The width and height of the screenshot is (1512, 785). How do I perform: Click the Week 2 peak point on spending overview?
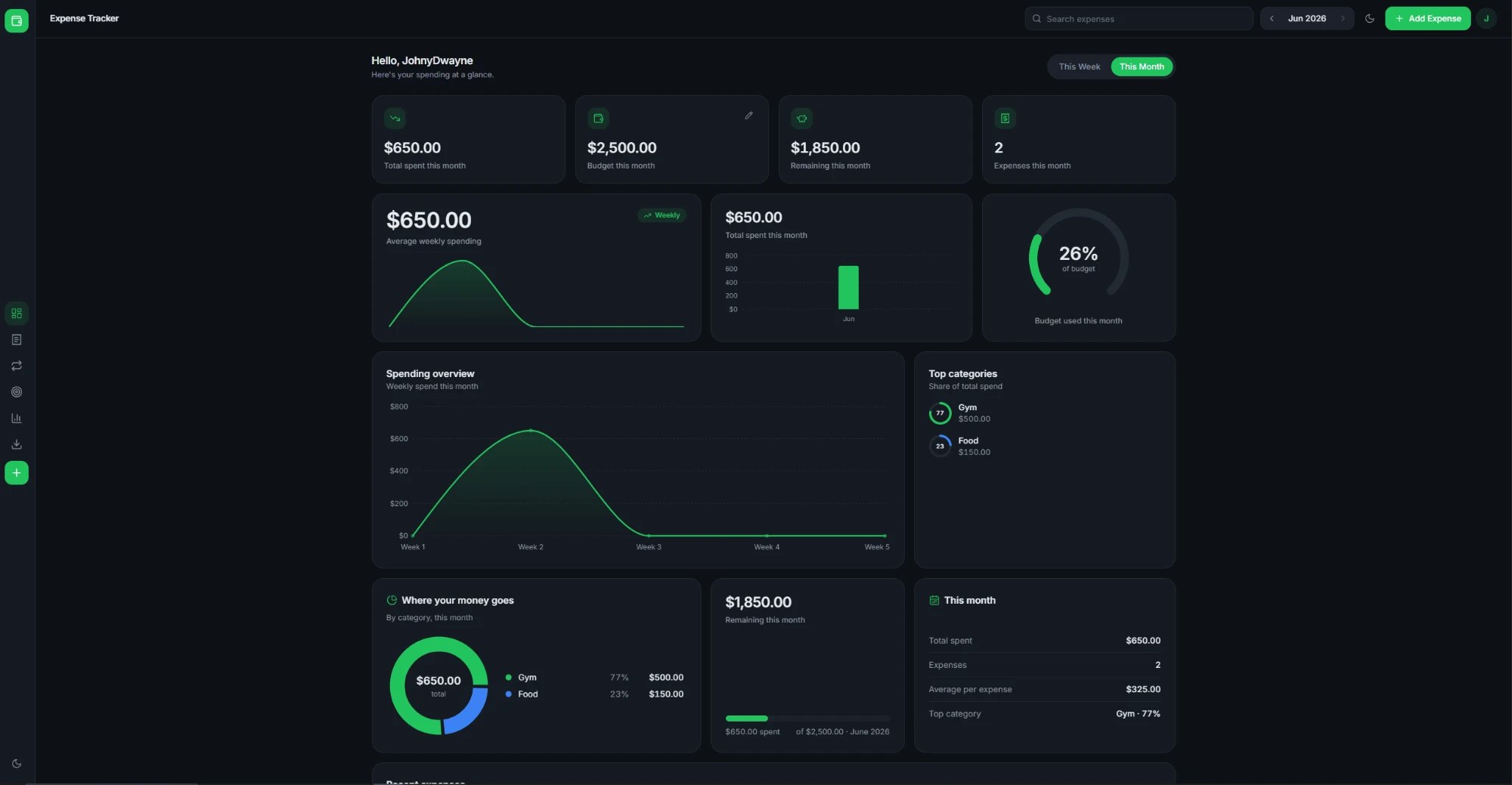click(531, 431)
